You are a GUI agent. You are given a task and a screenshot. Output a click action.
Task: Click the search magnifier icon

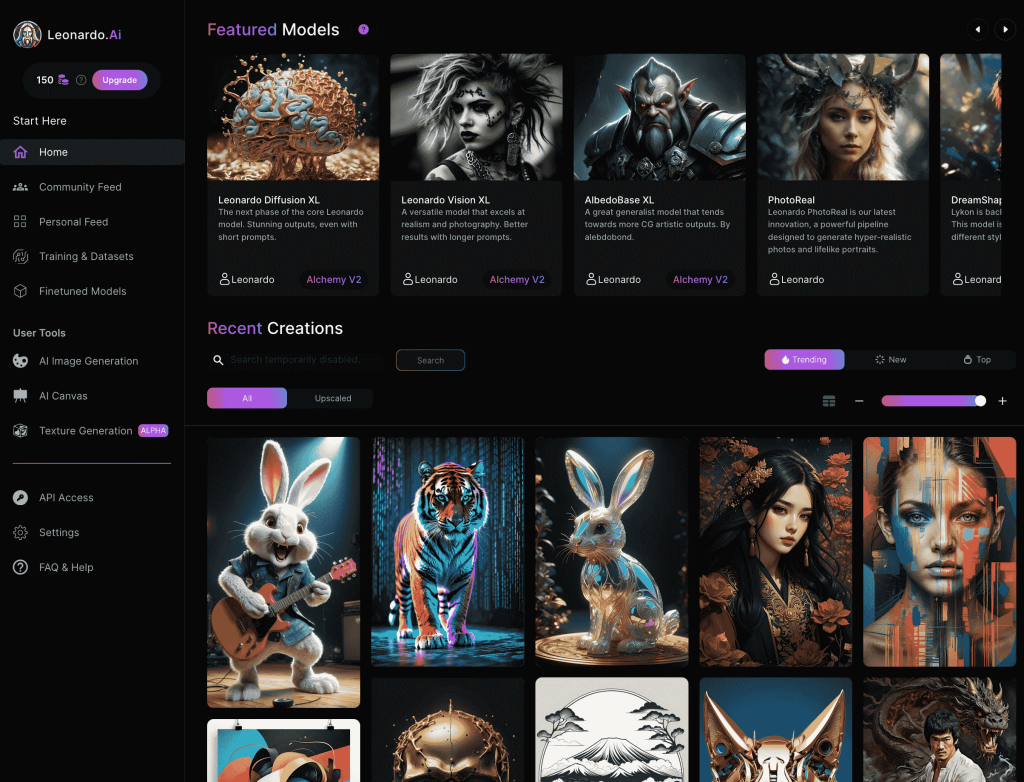[218, 360]
